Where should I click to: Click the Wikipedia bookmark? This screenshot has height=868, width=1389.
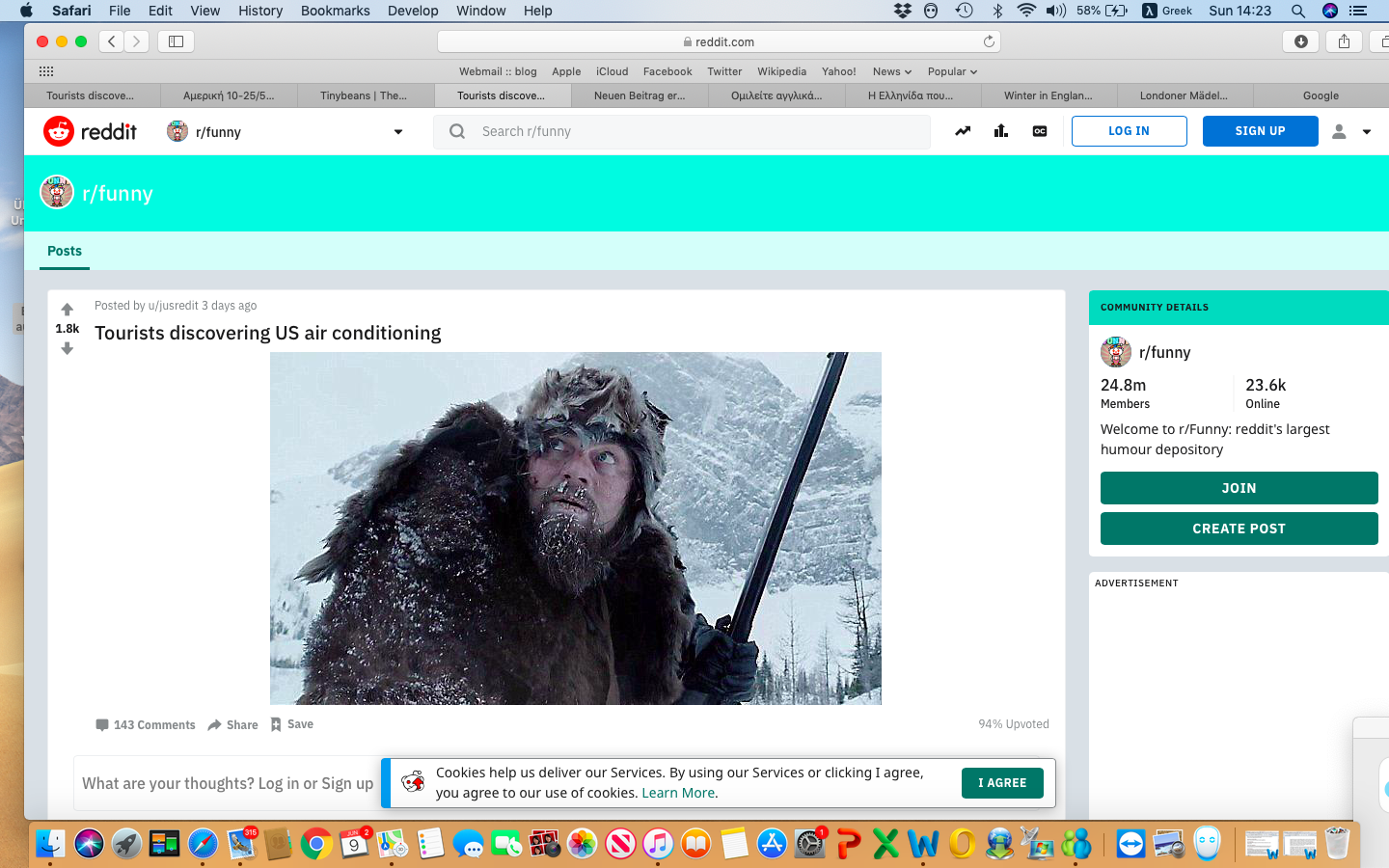(781, 71)
